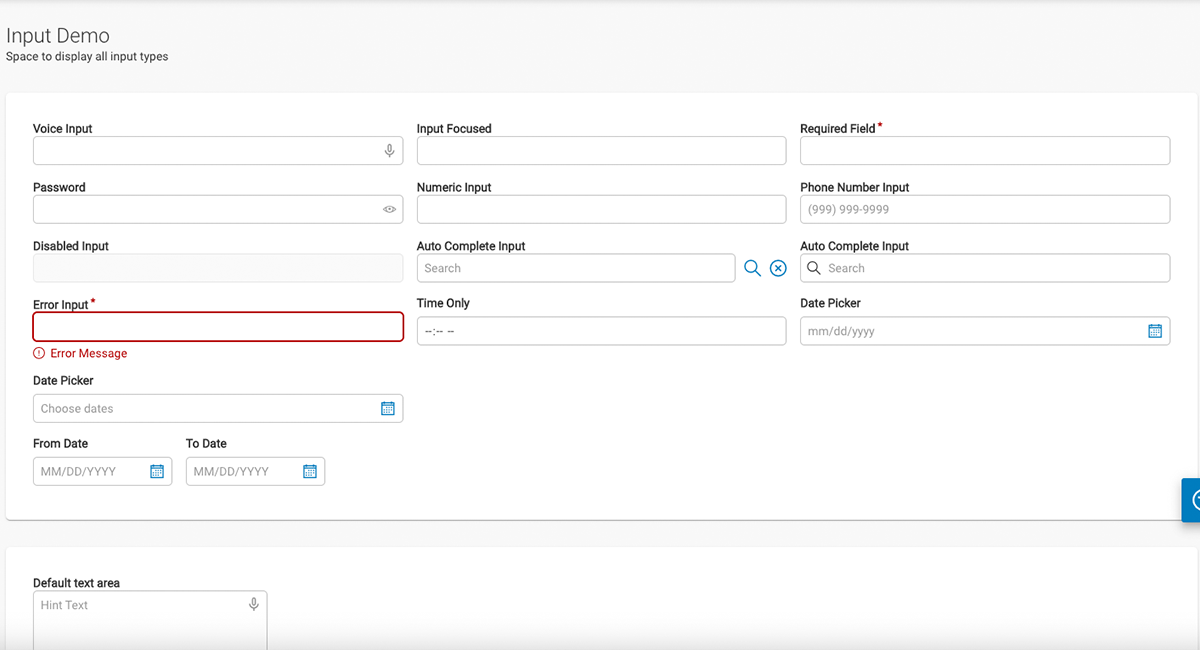Select the Required Field input box
Image resolution: width=1200 pixels, height=650 pixels.
(x=984, y=151)
